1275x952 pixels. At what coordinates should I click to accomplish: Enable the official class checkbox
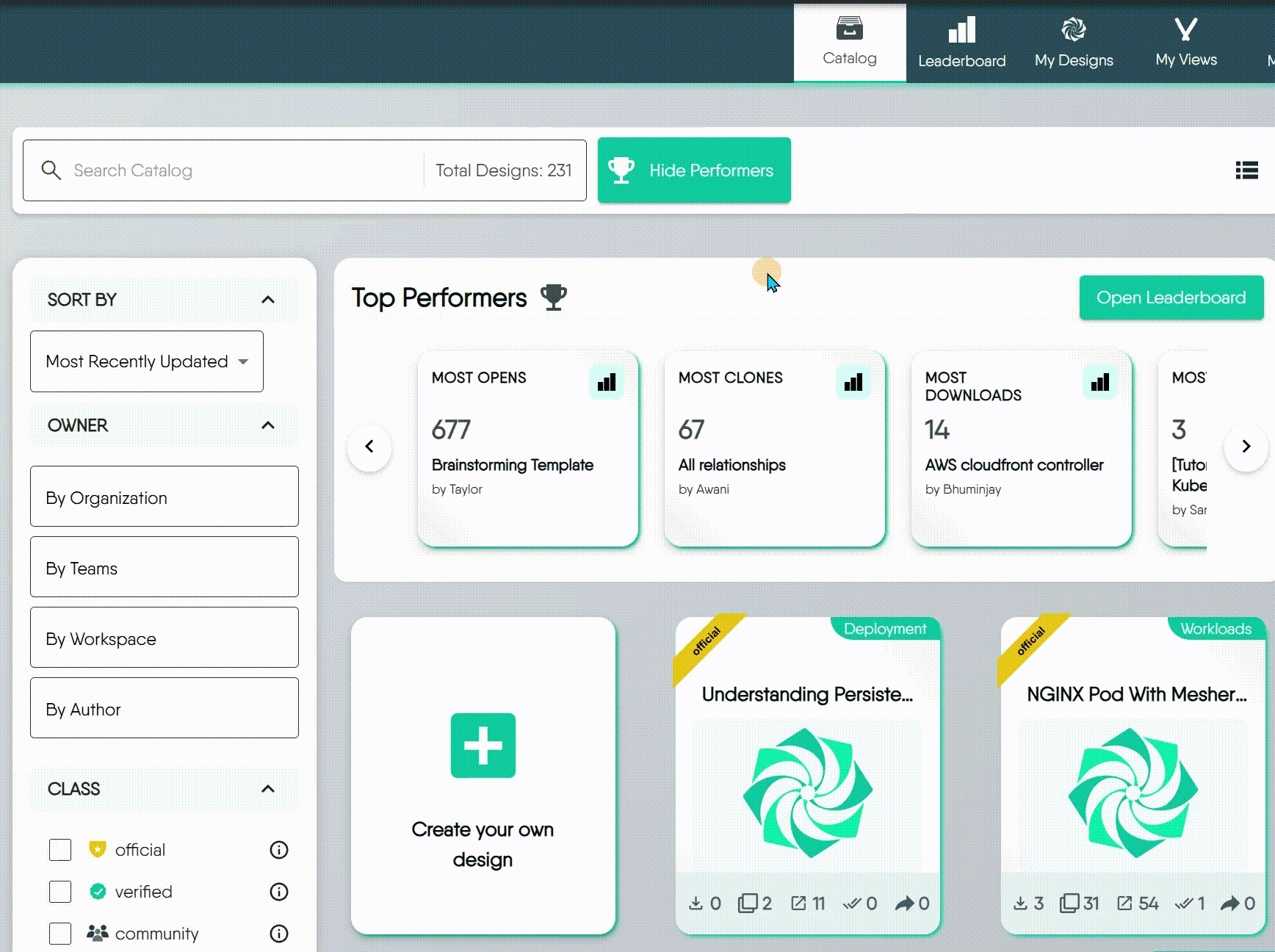point(59,849)
